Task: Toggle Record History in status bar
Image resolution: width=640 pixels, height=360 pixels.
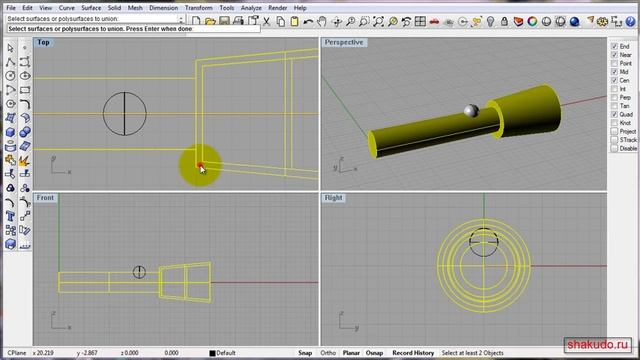Action: [413, 353]
